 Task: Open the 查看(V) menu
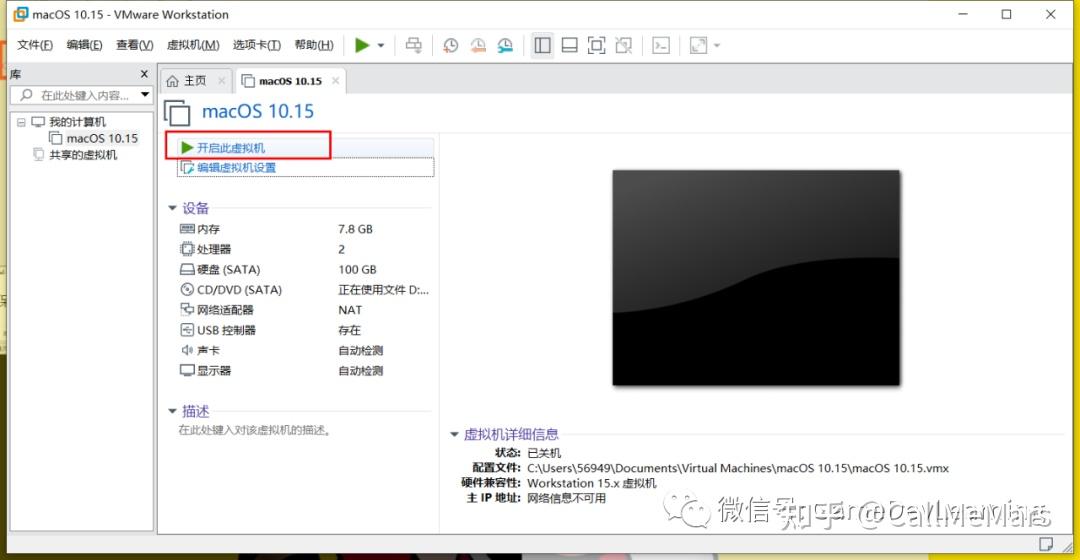[x=134, y=45]
